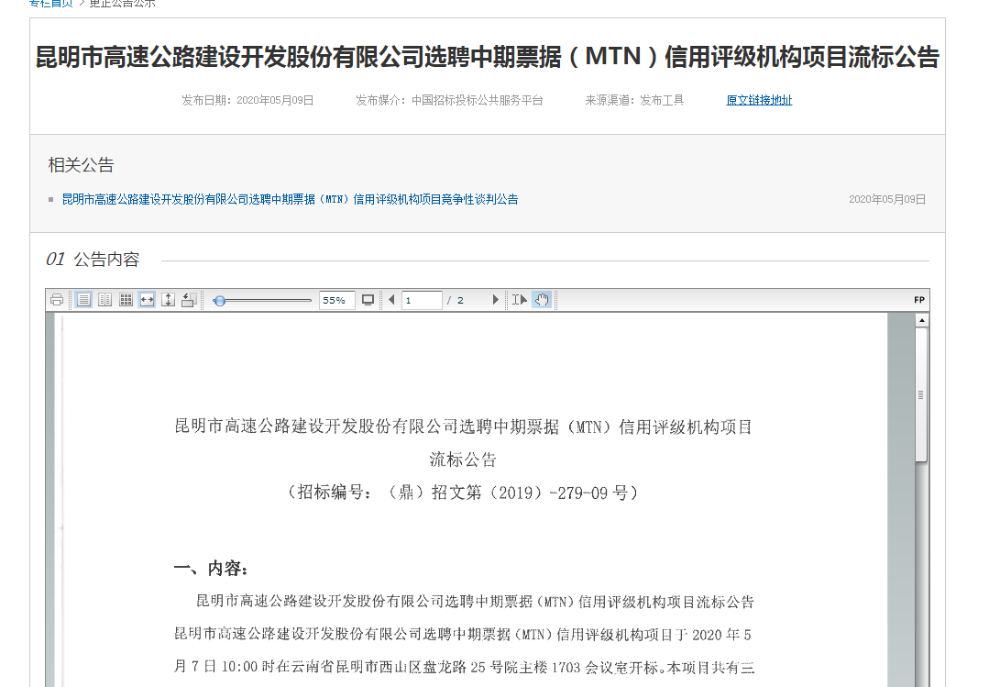Go to next page with right arrow
This screenshot has width=1000, height=687.
[494, 300]
